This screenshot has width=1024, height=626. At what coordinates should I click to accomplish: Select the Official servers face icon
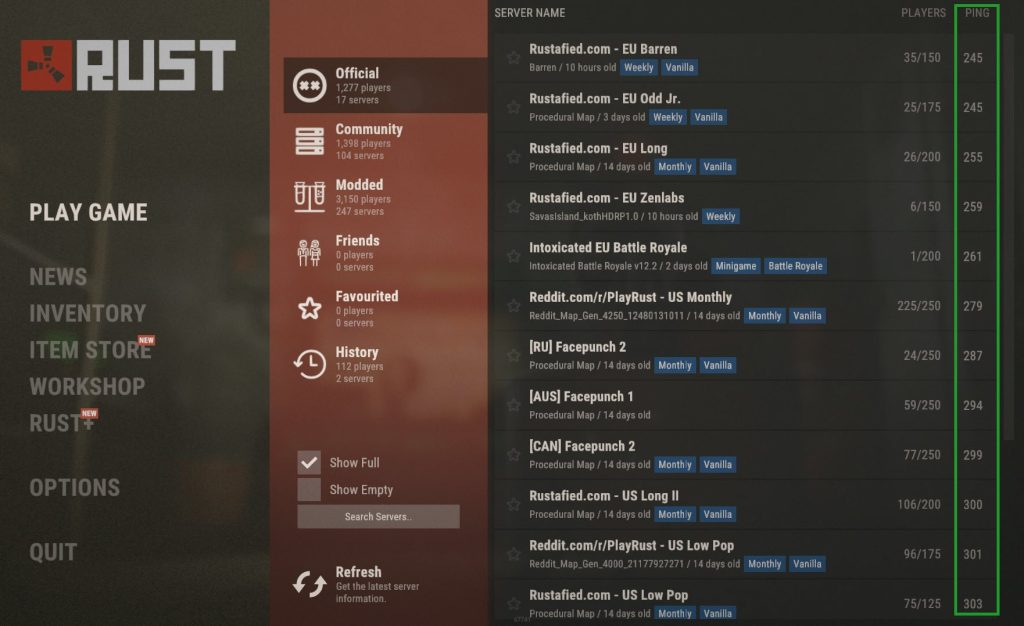point(310,86)
